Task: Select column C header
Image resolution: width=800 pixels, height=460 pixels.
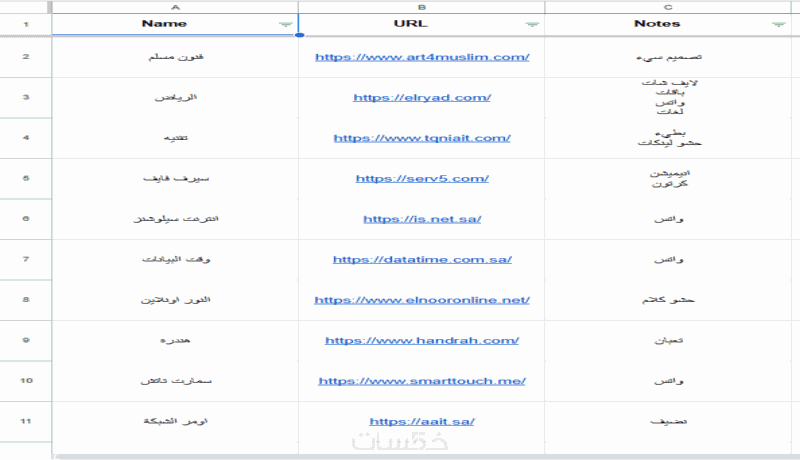Action: 668,7
